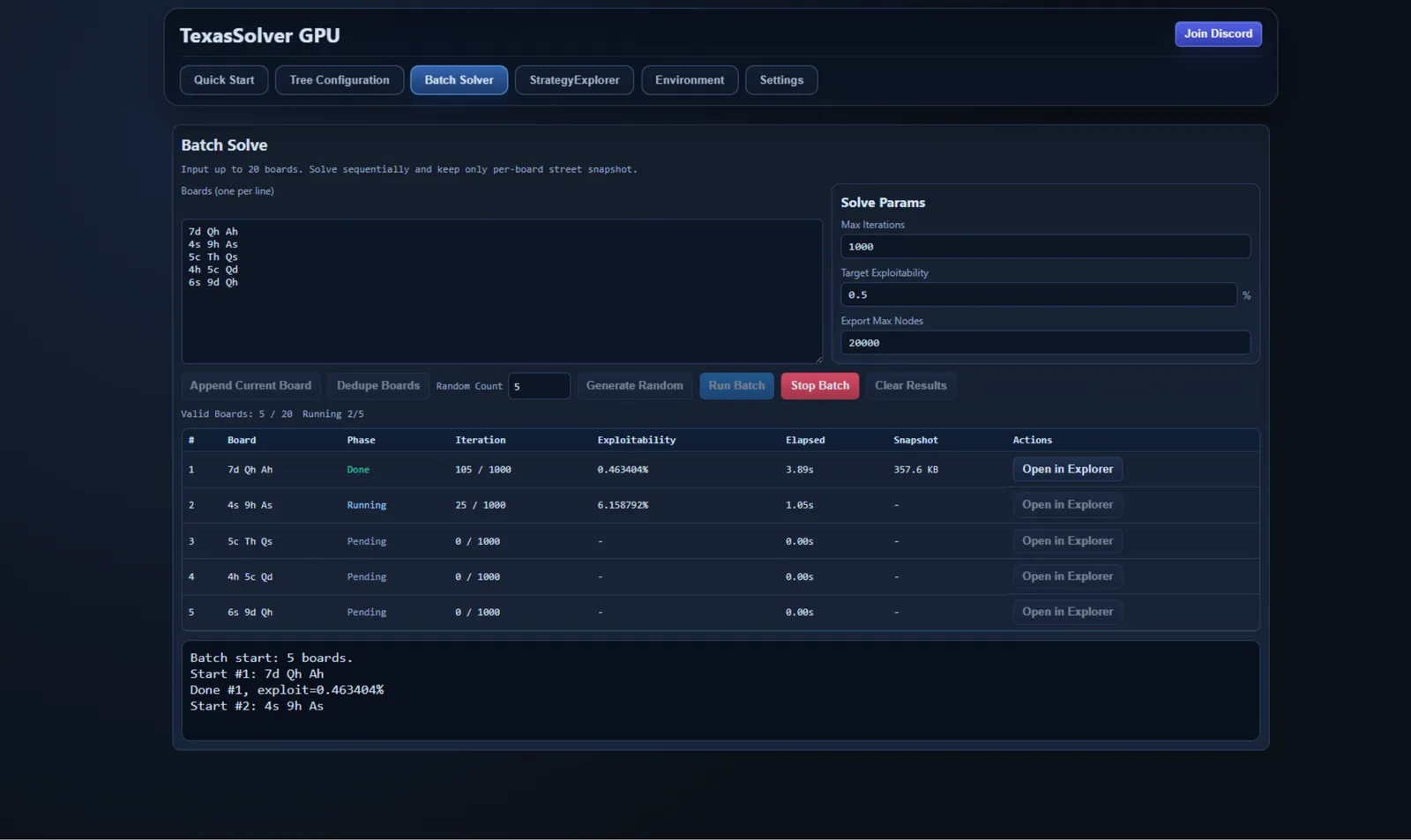The height and width of the screenshot is (840, 1411).
Task: Switch to the Tree Configuration tab
Action: coord(340,80)
